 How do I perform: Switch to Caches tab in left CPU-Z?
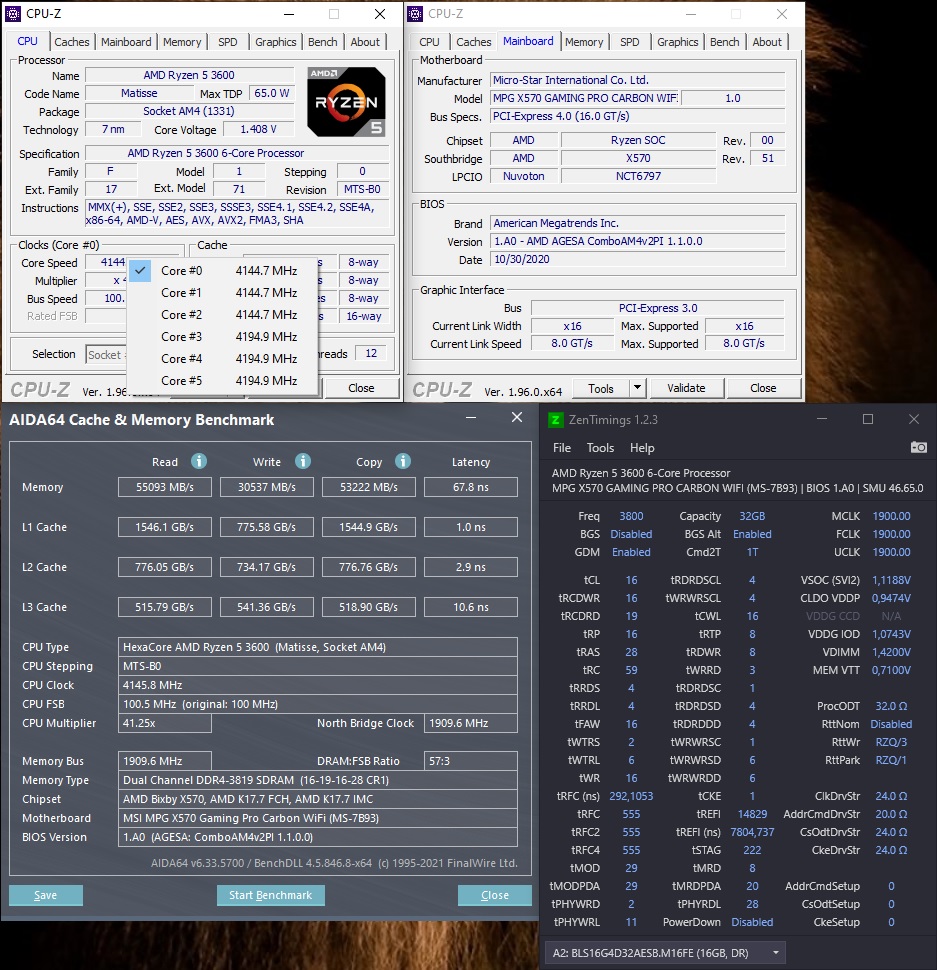point(72,42)
